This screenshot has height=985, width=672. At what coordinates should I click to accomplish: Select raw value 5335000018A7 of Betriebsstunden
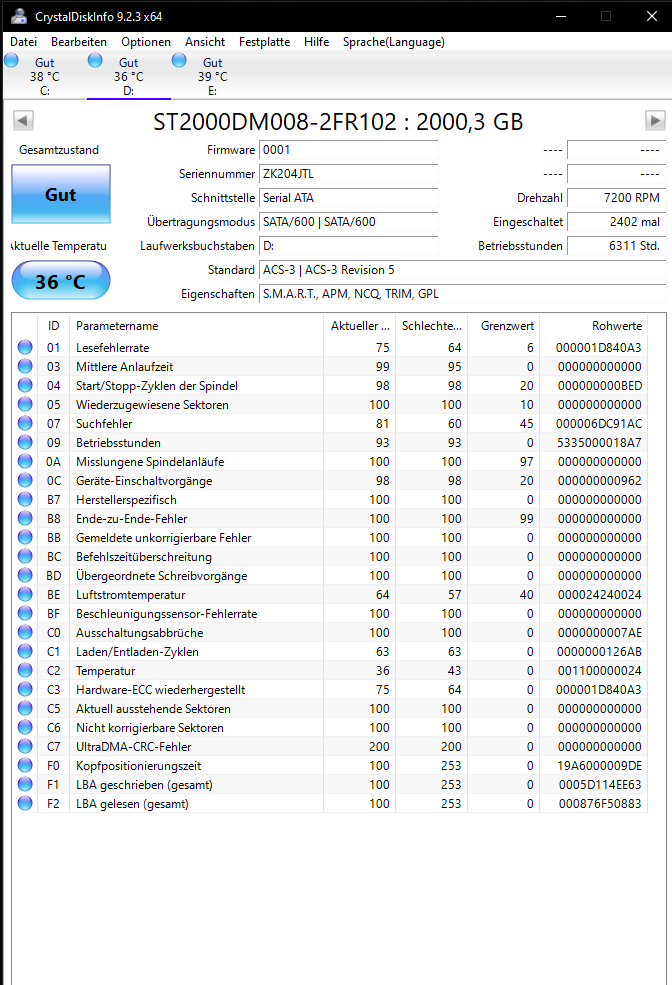[599, 443]
